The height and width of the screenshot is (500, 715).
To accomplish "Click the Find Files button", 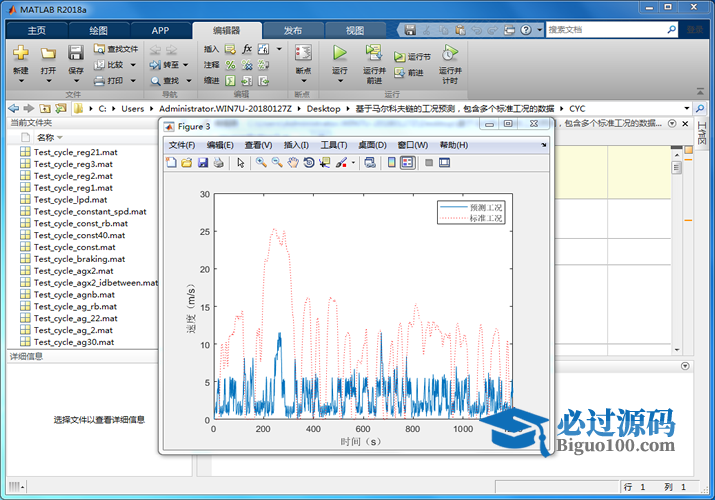I will pyautogui.click(x=116, y=49).
